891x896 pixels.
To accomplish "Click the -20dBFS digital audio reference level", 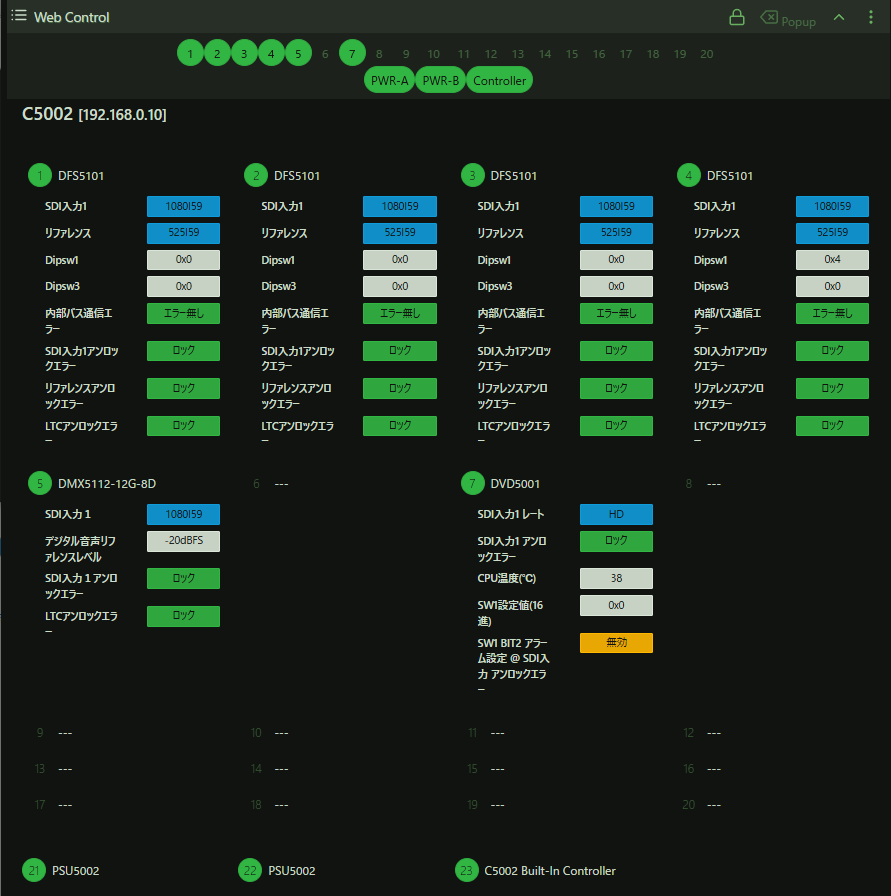I will [x=183, y=542].
